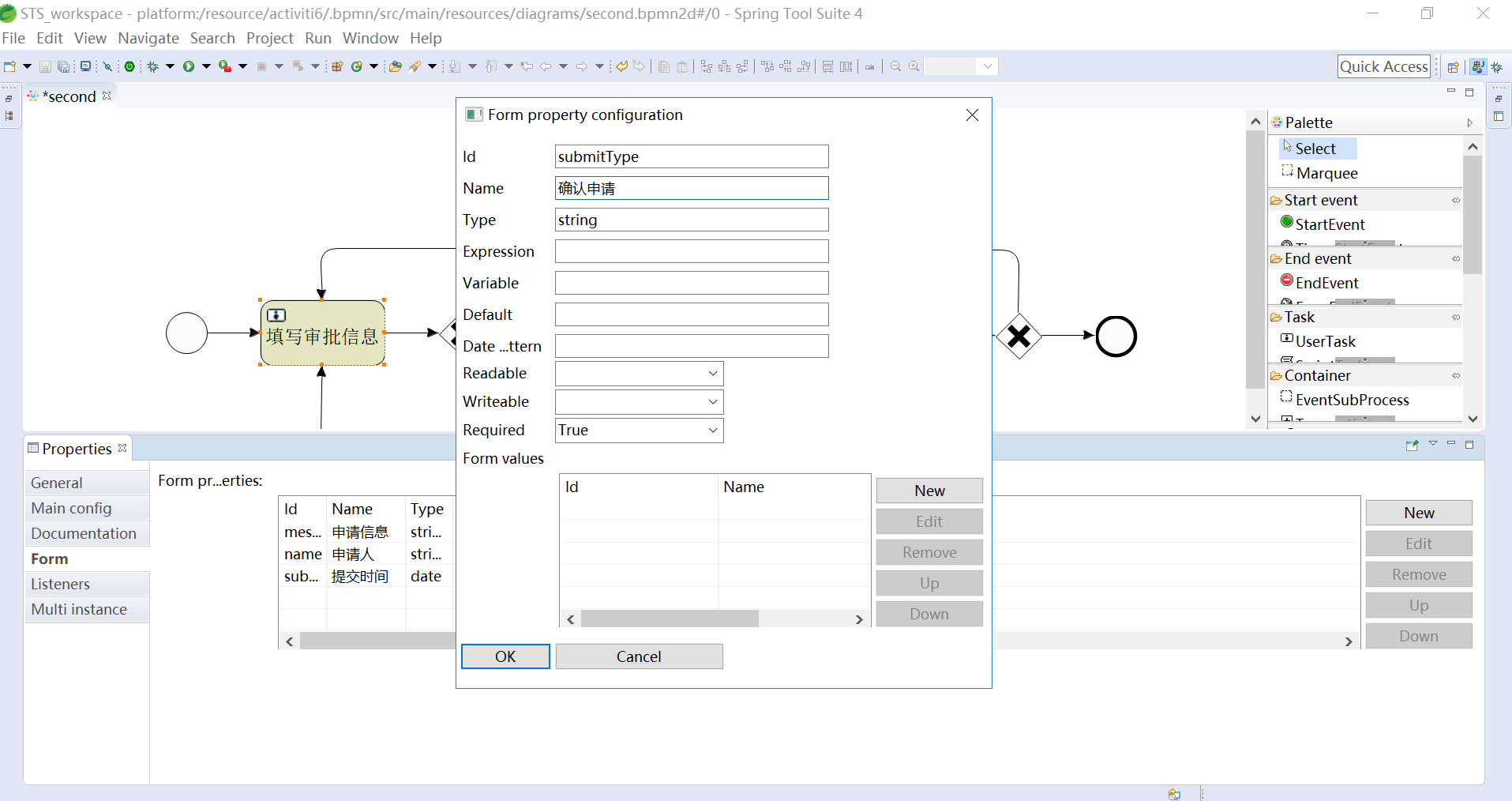1512x801 pixels.
Task: Close the second editor tab
Action: click(107, 96)
